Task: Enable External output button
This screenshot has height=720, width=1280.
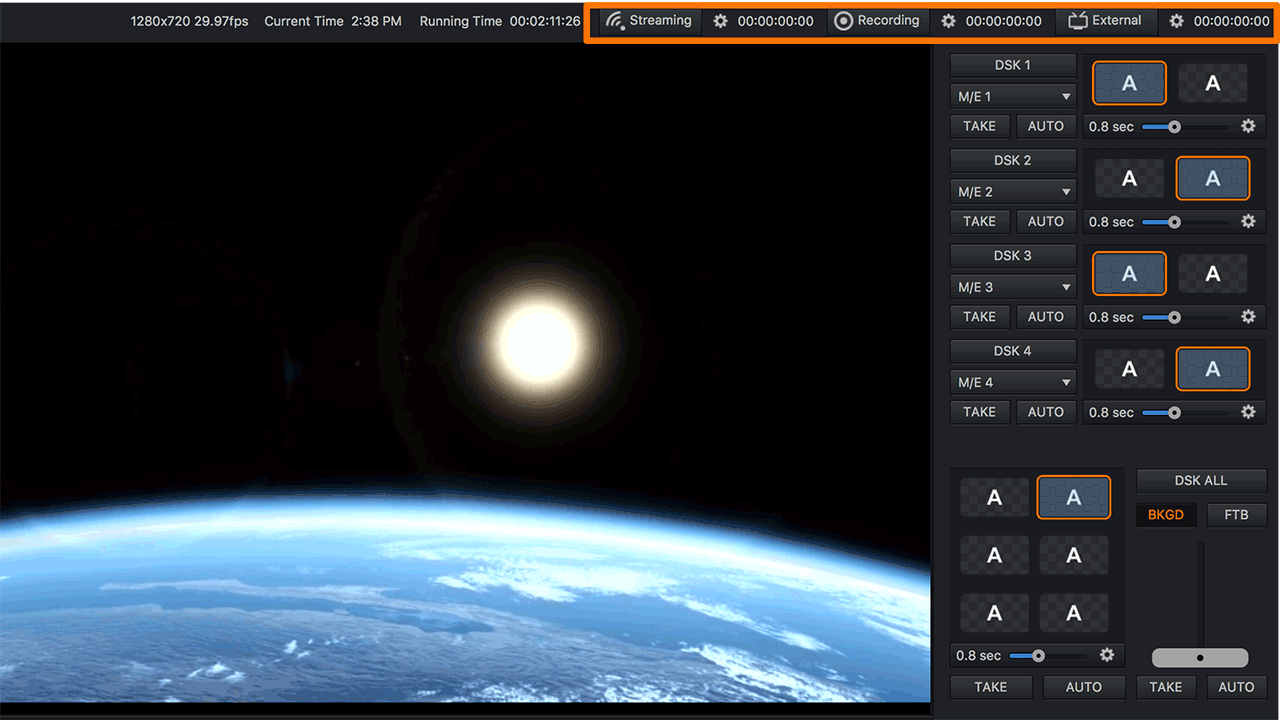Action: [x=1106, y=21]
